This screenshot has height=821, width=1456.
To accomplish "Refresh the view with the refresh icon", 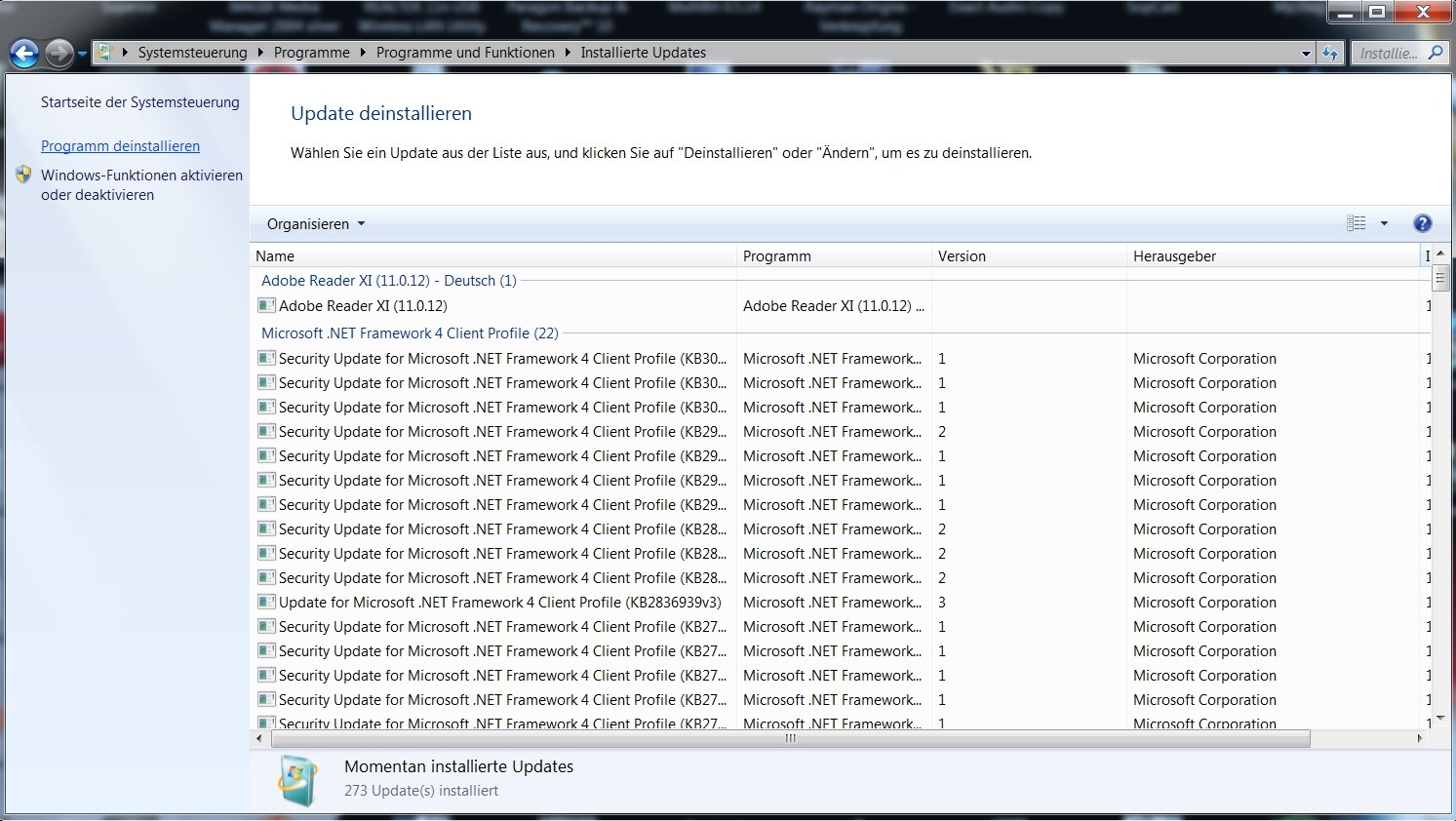I will tap(1330, 54).
